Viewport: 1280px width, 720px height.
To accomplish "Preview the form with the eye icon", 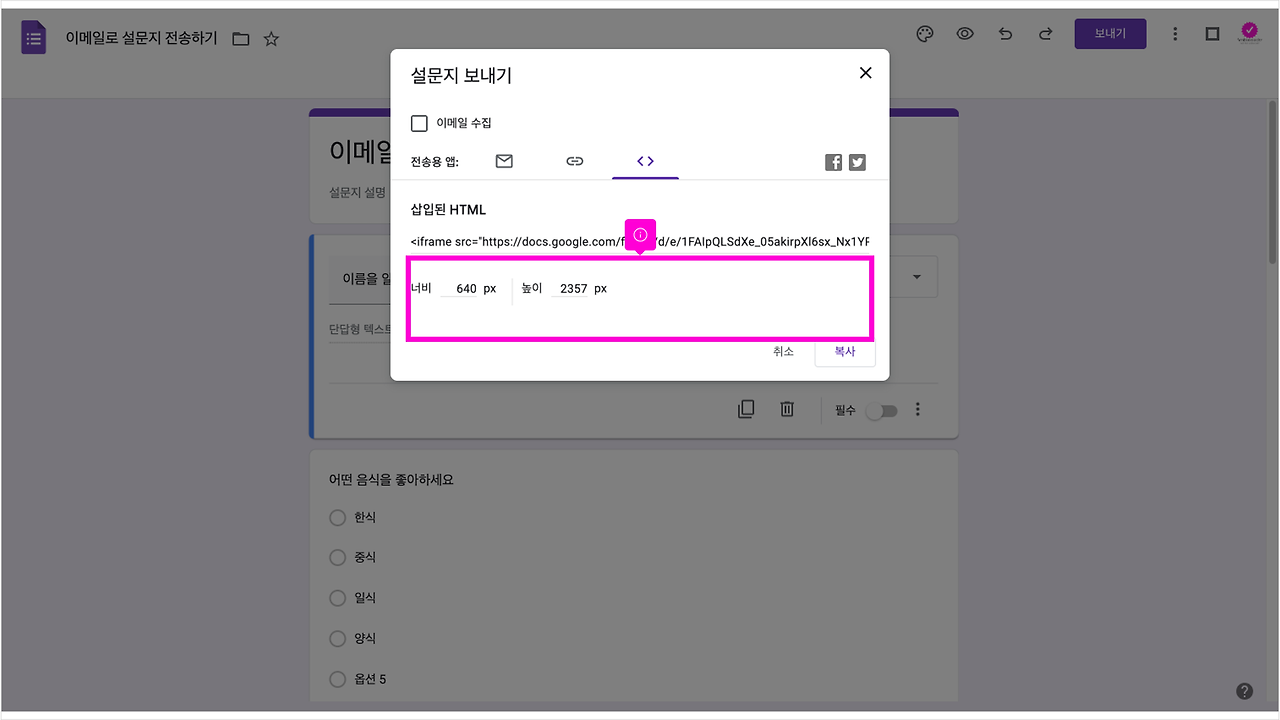I will click(964, 33).
